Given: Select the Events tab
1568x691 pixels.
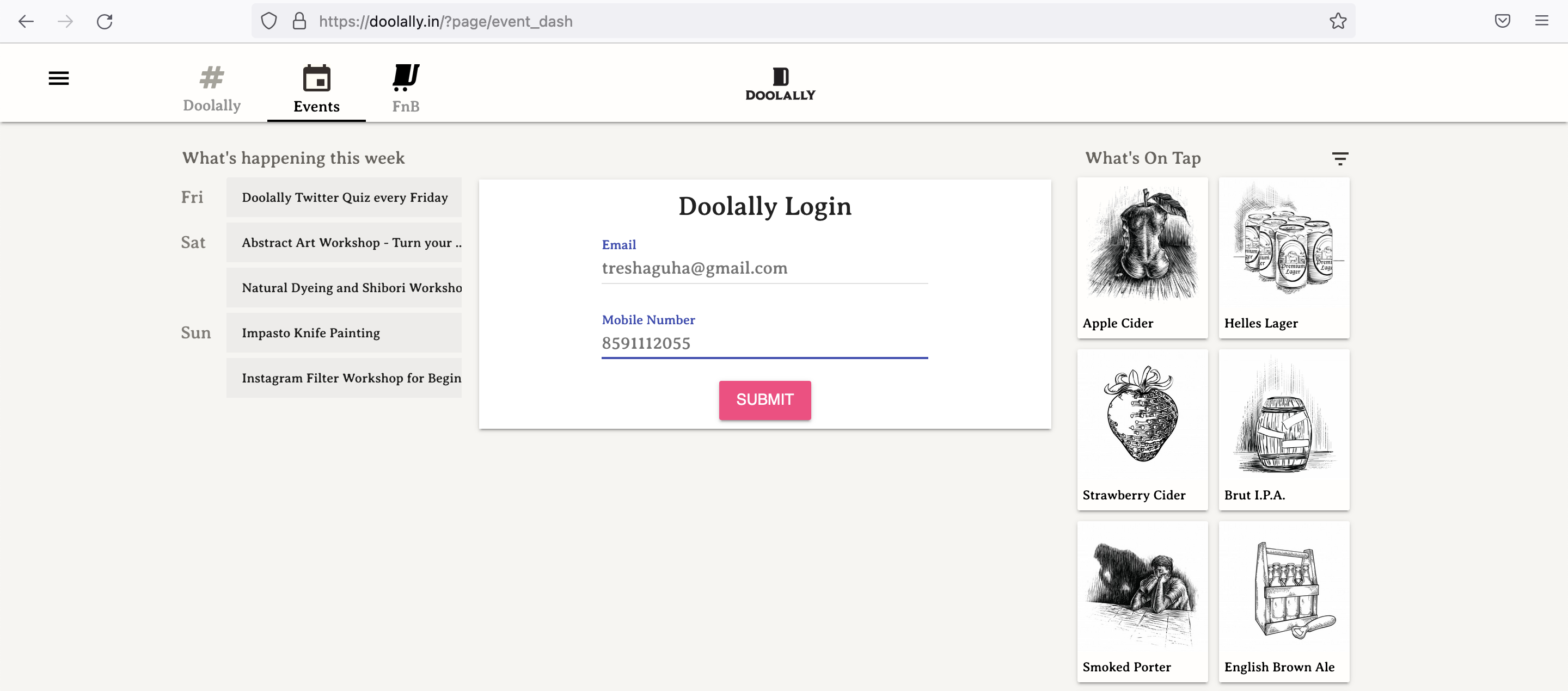Looking at the screenshot, I should click(x=316, y=90).
